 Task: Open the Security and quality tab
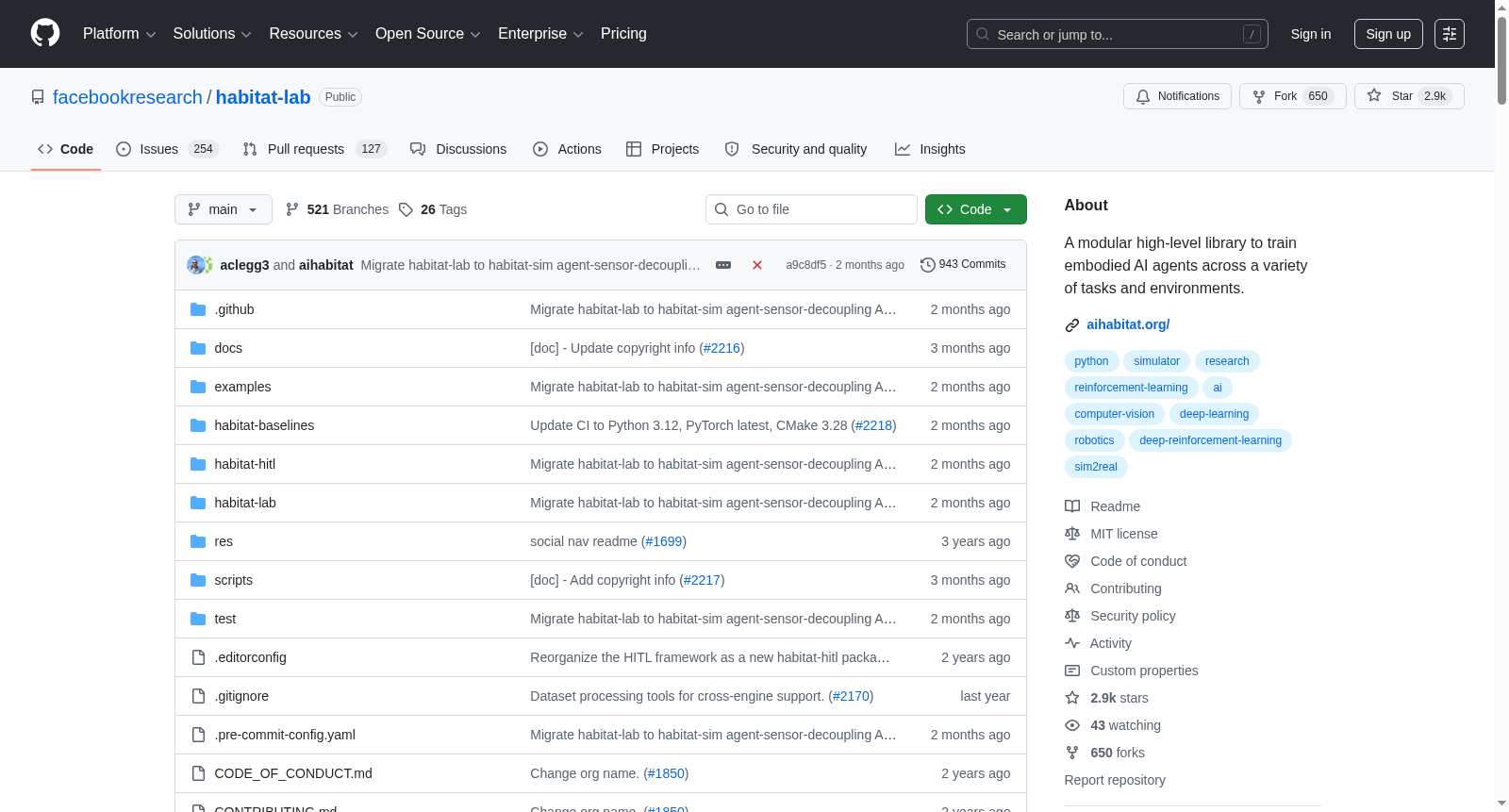click(796, 149)
